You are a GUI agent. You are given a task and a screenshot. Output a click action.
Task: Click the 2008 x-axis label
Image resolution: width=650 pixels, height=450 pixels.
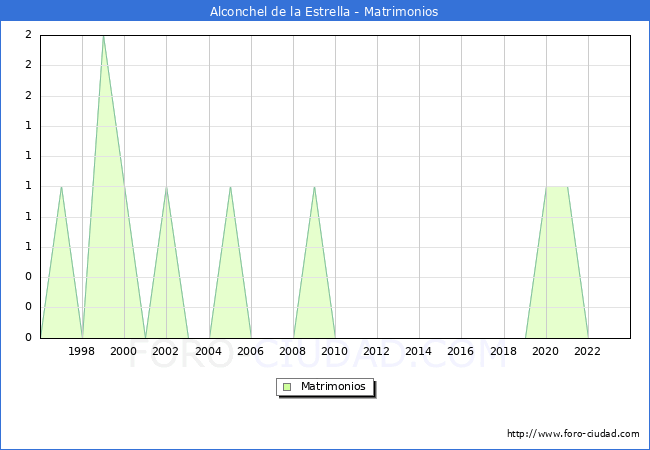(x=293, y=351)
